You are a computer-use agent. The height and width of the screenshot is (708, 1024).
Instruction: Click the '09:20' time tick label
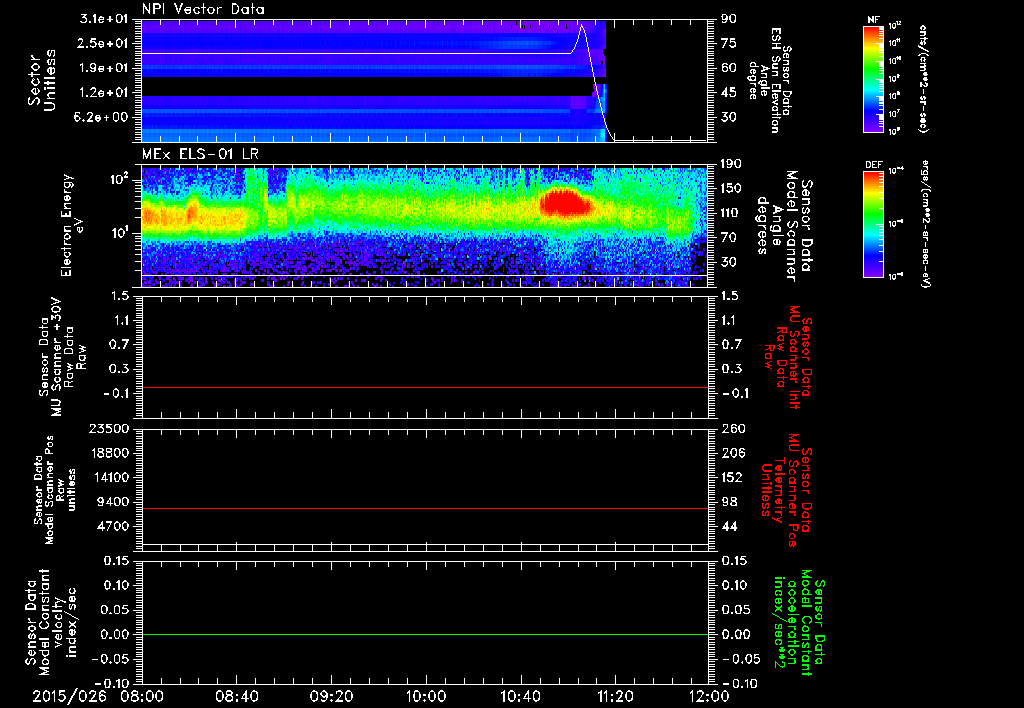pyautogui.click(x=331, y=697)
